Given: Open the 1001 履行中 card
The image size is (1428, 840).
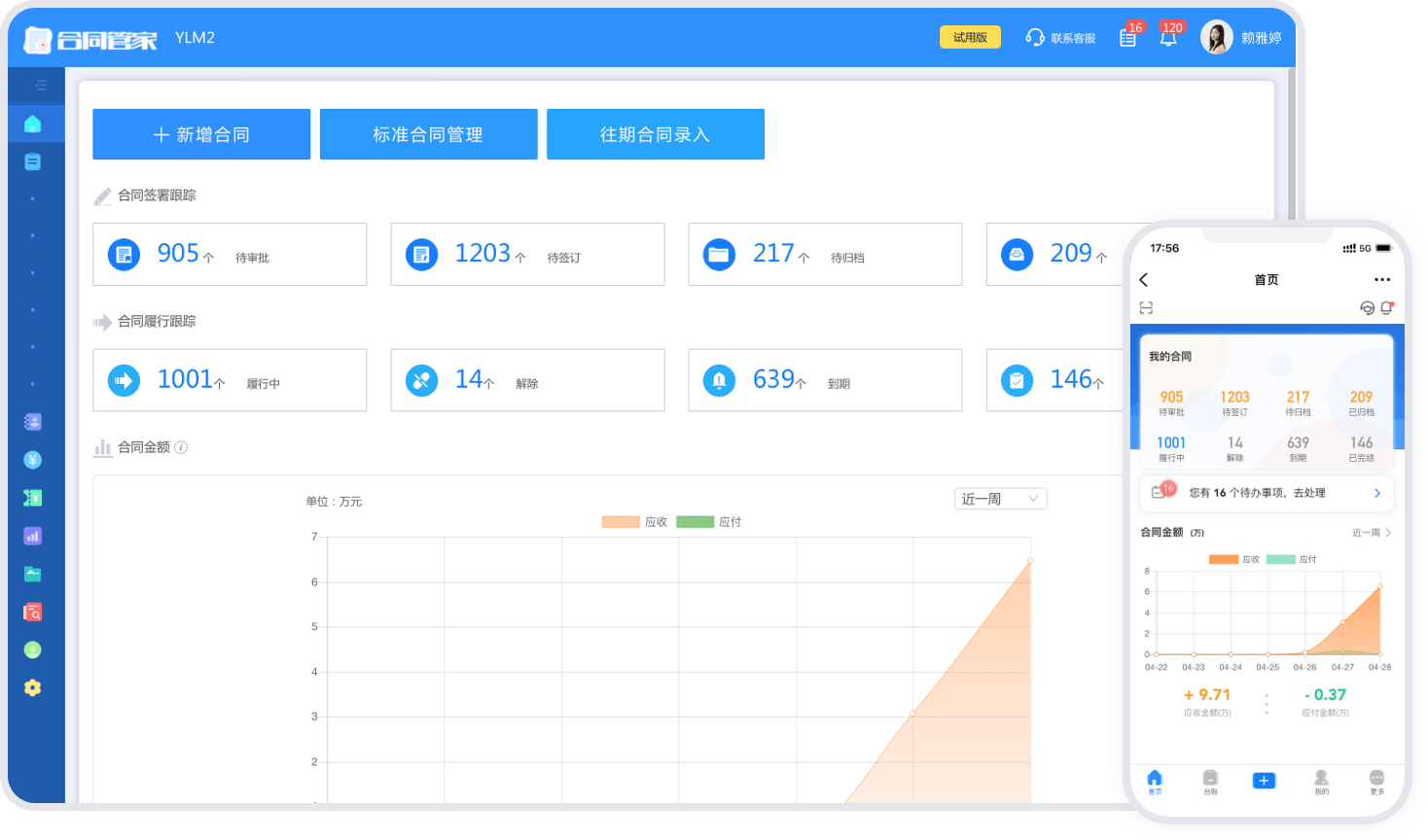Looking at the screenshot, I should (x=230, y=380).
